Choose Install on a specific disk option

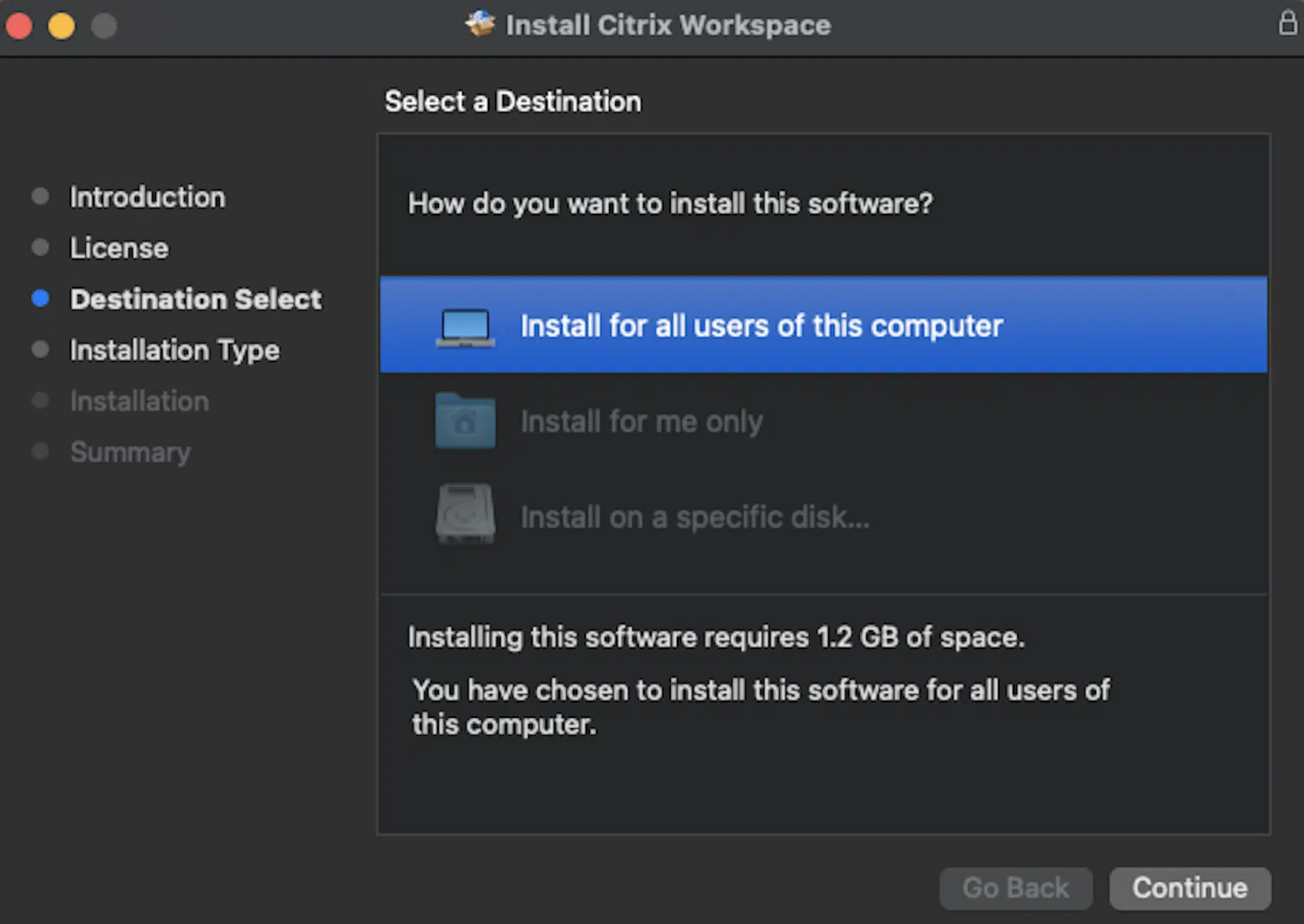pyautogui.click(x=823, y=517)
